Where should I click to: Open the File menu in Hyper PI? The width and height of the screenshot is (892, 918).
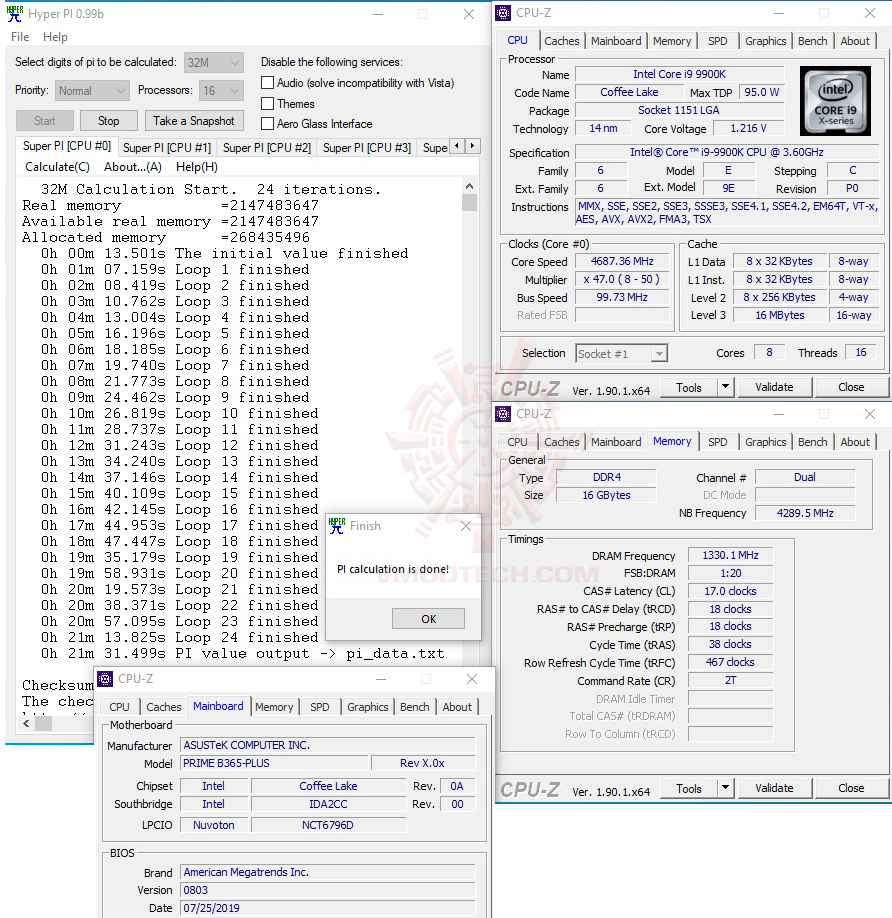coord(19,37)
